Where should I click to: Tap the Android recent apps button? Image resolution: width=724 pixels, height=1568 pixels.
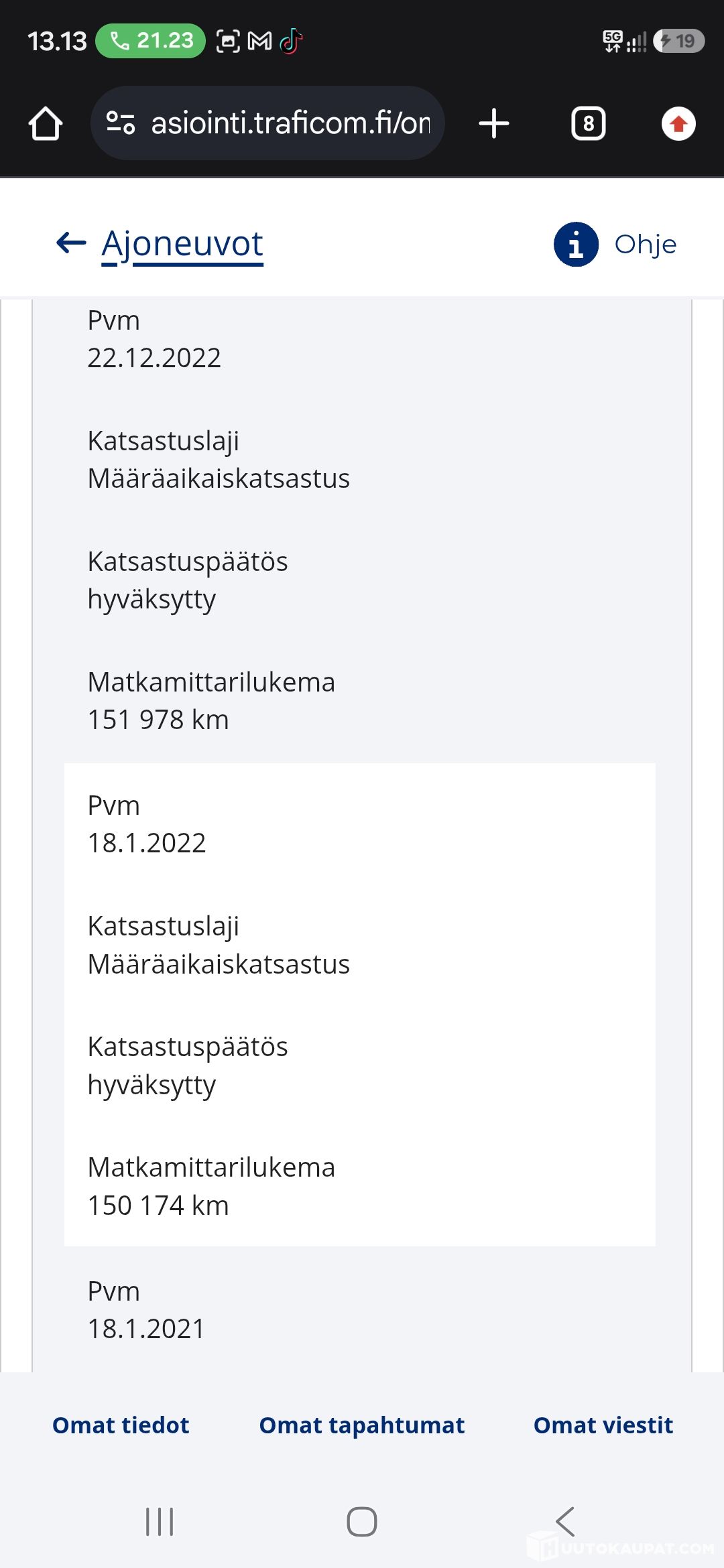[160, 1521]
